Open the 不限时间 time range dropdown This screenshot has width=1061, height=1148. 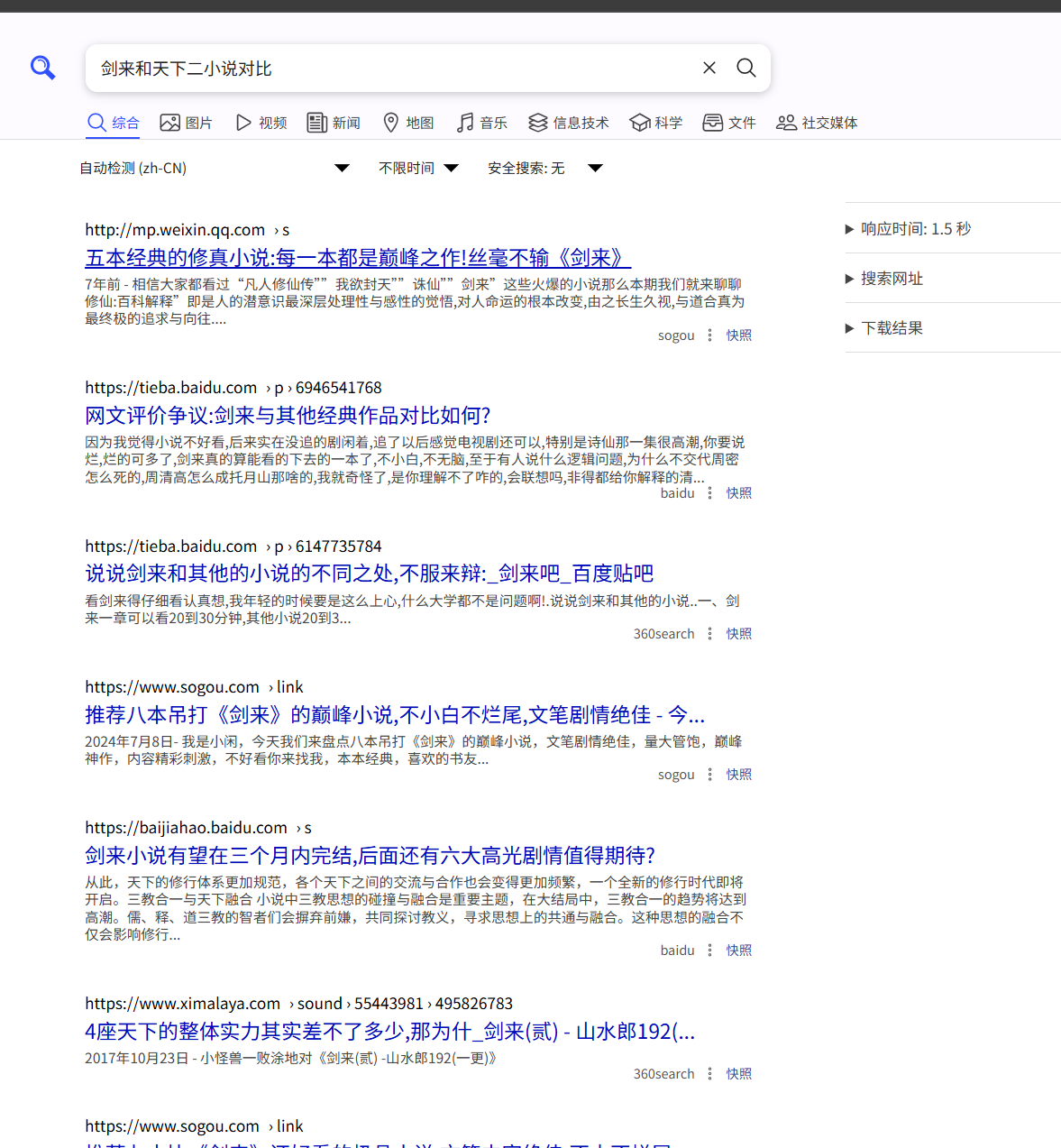(x=419, y=168)
